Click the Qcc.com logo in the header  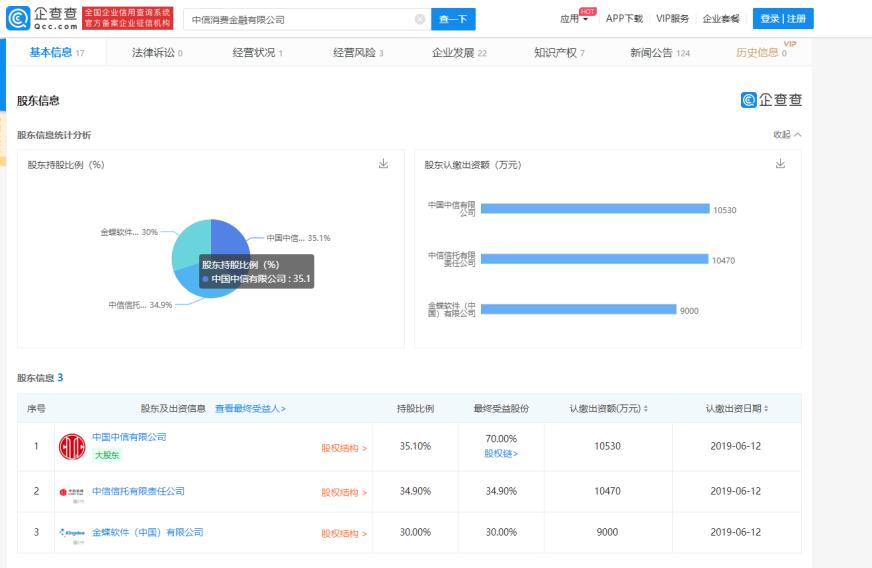[42, 18]
